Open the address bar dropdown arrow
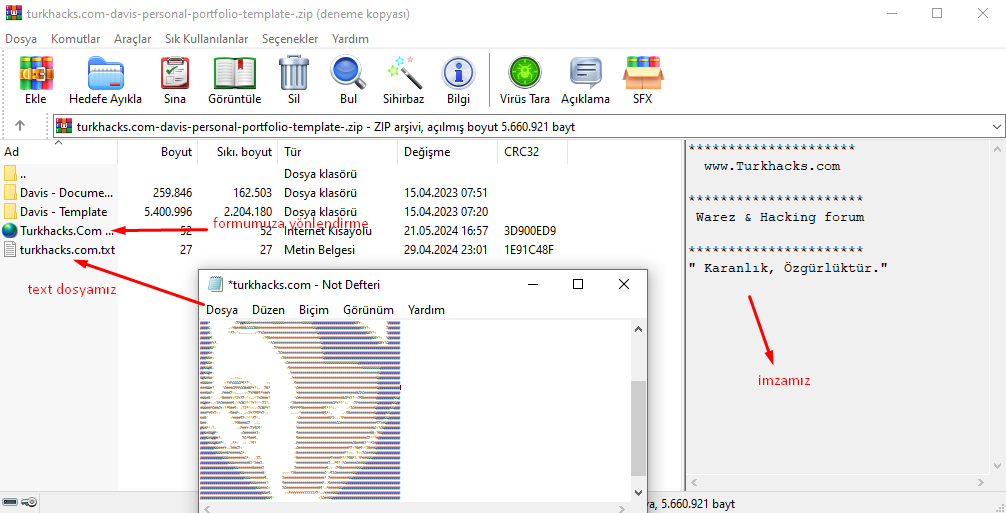 pos(996,126)
